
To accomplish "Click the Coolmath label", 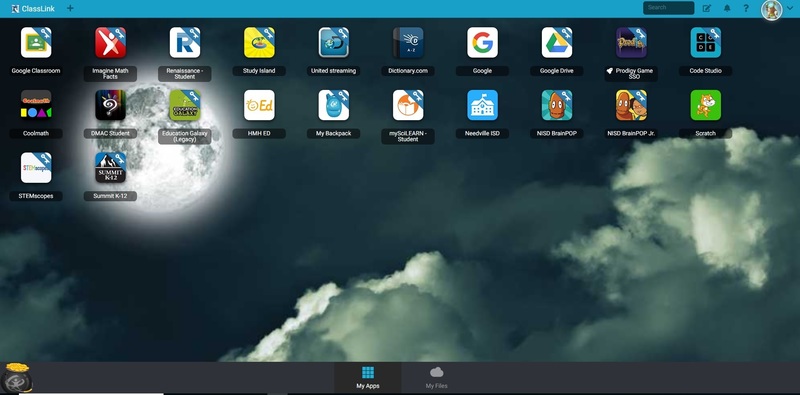I will pos(36,134).
